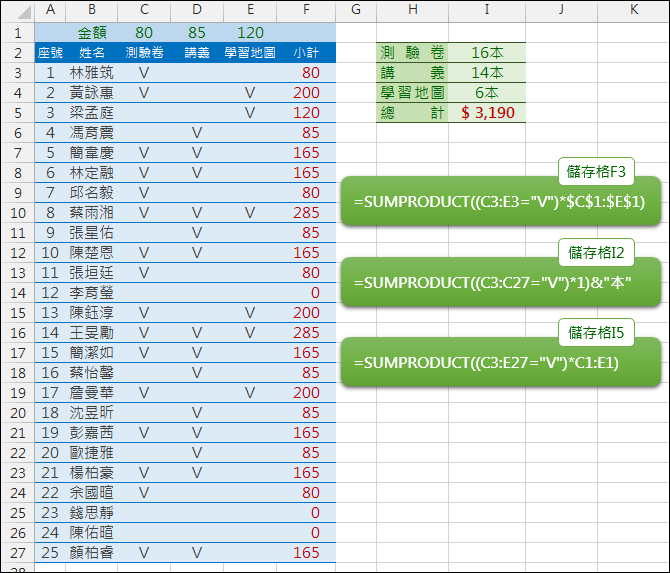This screenshot has width=670, height=573.
Task: Click the 儲存格I2 callout label
Action: pyautogui.click(x=596, y=253)
